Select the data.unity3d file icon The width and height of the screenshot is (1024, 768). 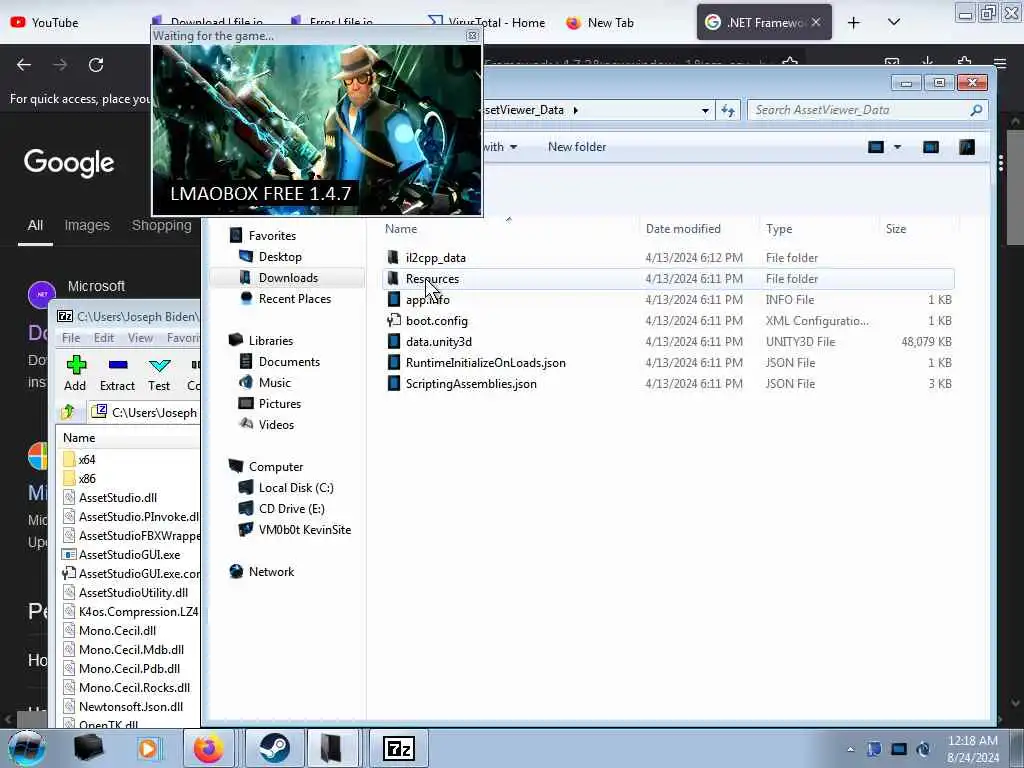click(x=393, y=342)
